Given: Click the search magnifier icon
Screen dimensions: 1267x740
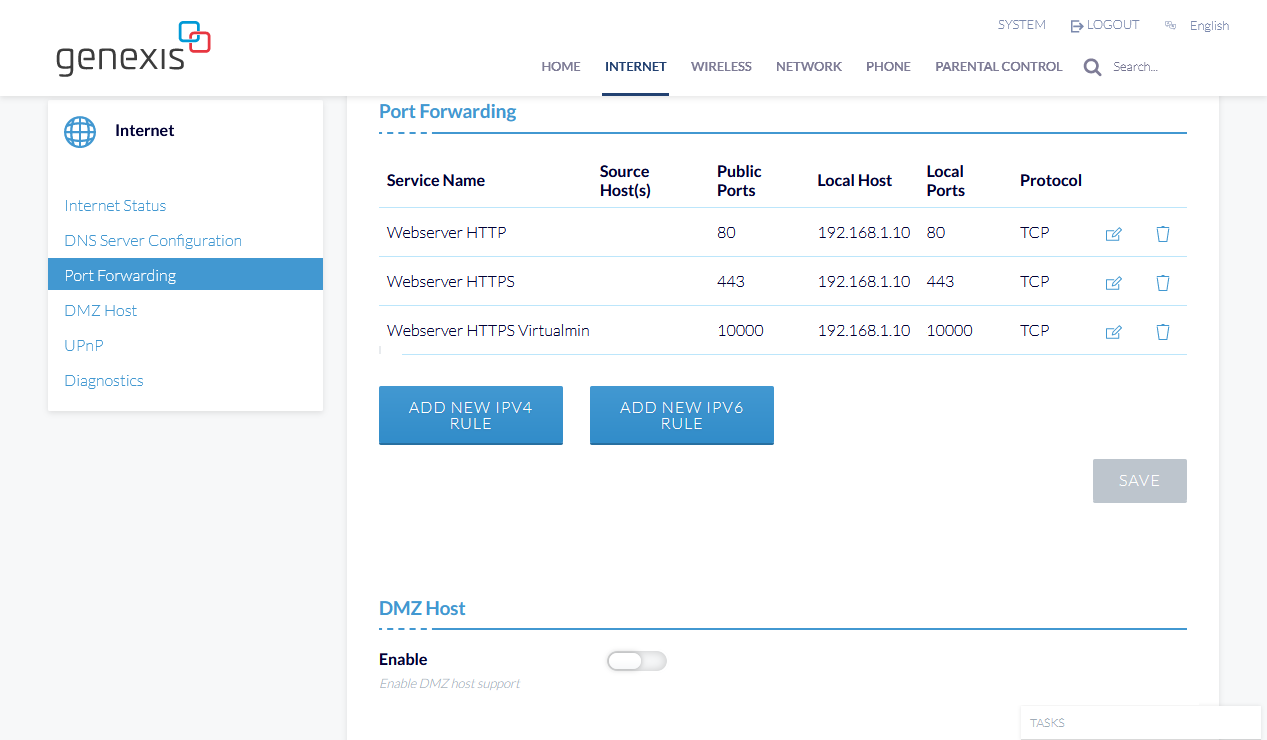Looking at the screenshot, I should (x=1092, y=67).
